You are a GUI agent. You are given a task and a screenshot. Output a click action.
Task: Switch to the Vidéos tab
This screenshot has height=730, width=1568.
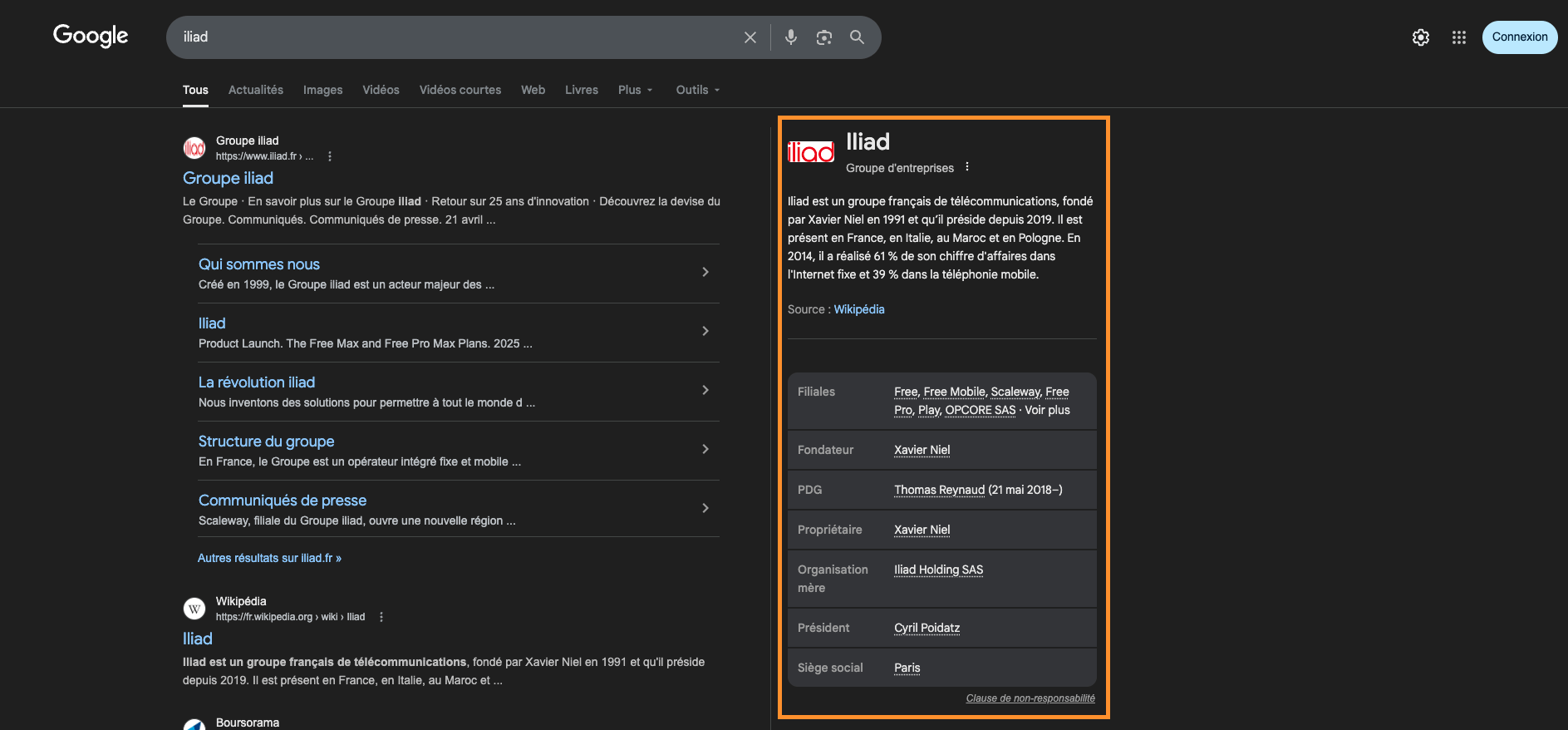click(x=381, y=90)
